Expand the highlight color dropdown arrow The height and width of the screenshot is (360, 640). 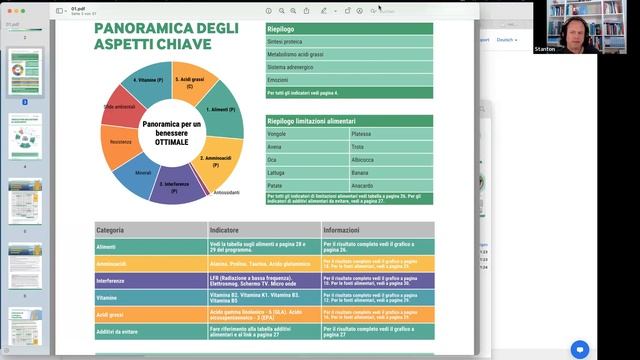[336, 11]
